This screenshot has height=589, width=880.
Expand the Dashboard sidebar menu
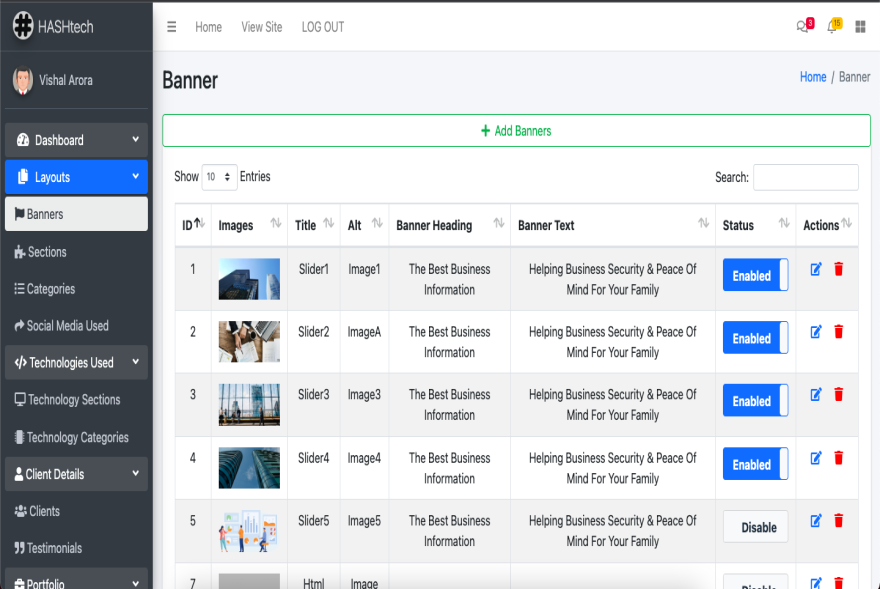(76, 140)
